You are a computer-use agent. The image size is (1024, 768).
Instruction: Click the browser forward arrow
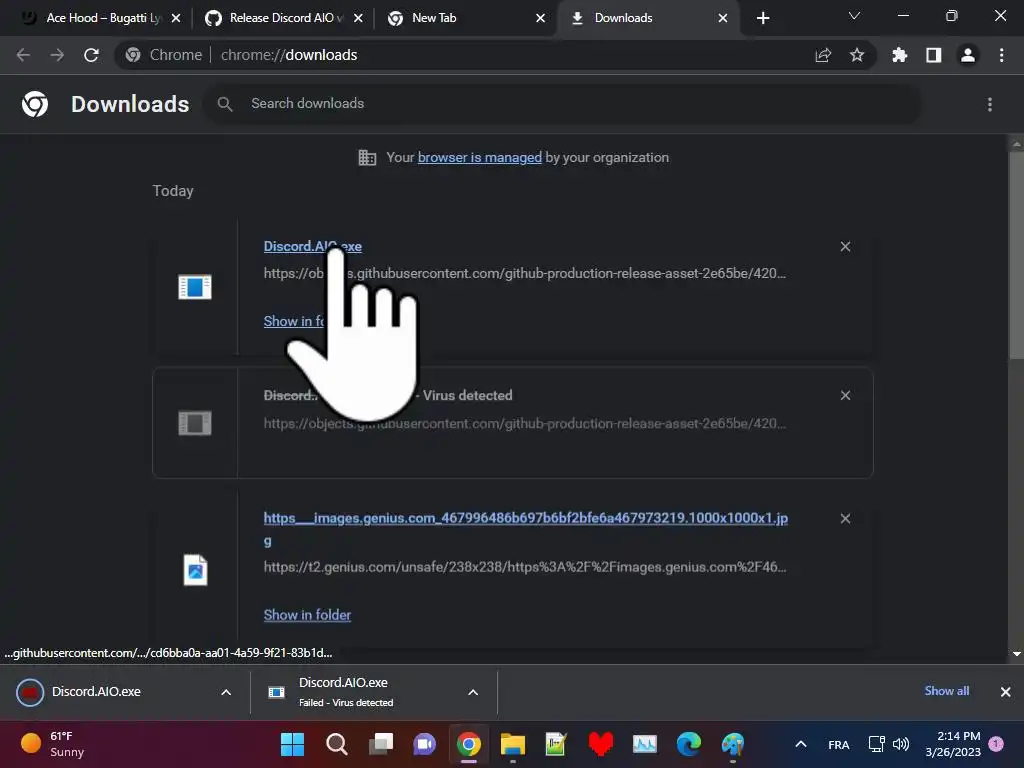57,55
